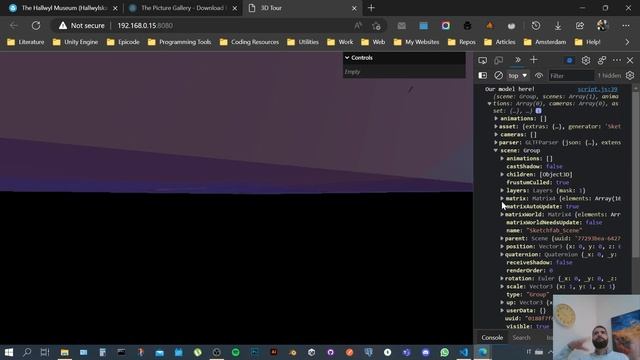640x360 pixels.
Task: Open browser history clock icon
Action: [x=536, y=25]
